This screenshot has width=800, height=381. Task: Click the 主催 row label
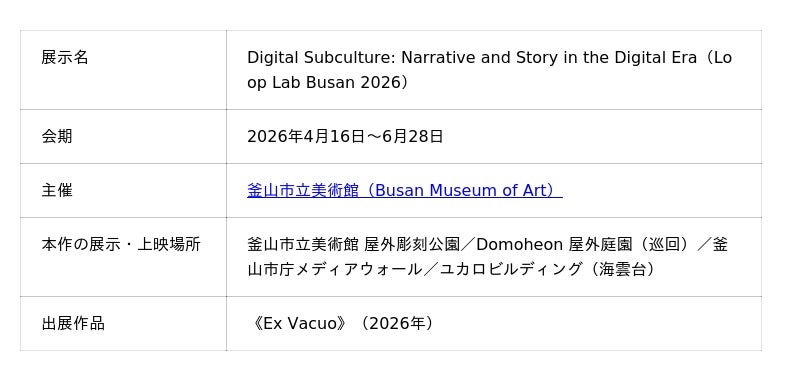[57, 190]
